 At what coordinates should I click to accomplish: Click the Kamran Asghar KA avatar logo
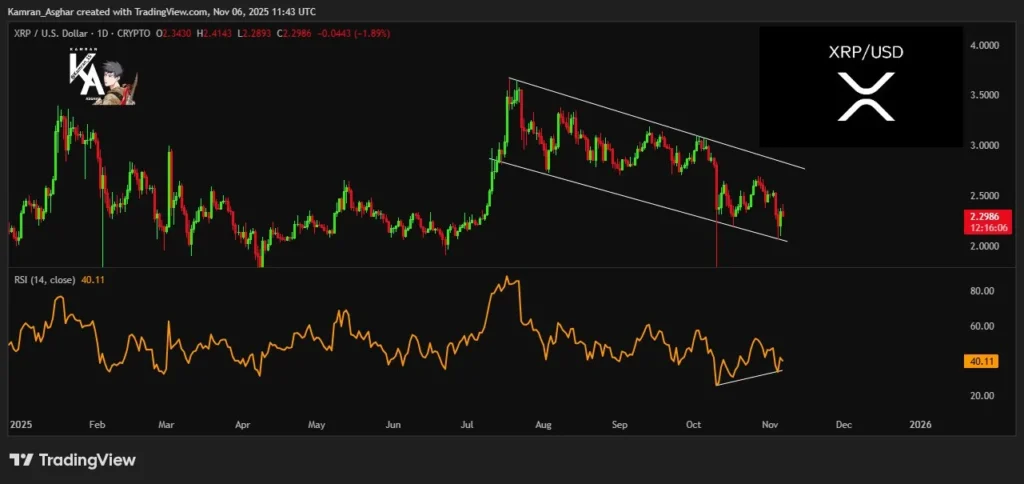coord(103,78)
